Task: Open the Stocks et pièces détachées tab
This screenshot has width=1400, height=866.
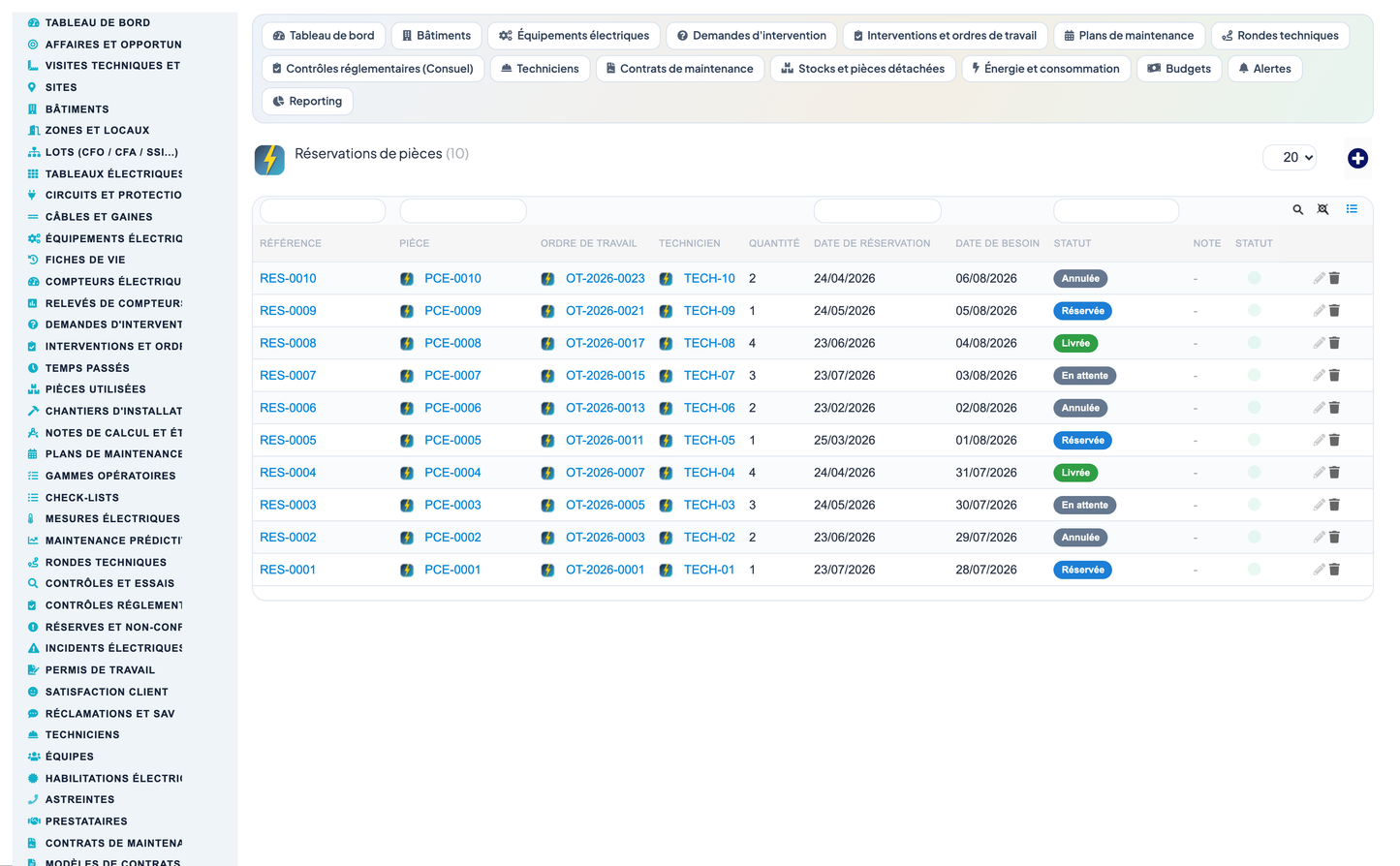Action: pyautogui.click(x=863, y=69)
